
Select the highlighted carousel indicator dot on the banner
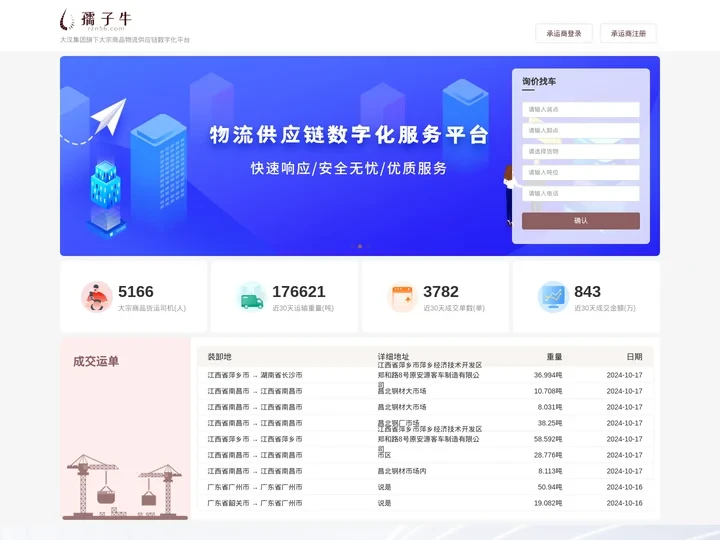coord(360,247)
